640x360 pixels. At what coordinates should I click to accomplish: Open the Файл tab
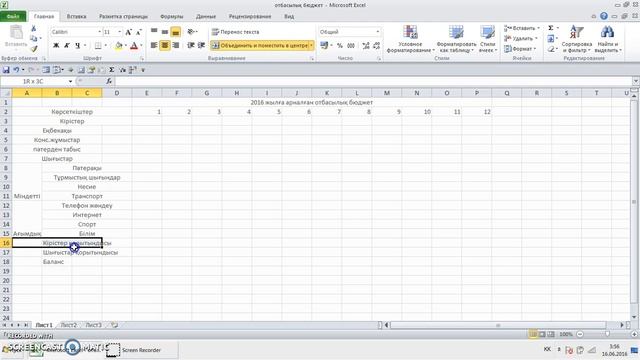(x=13, y=16)
